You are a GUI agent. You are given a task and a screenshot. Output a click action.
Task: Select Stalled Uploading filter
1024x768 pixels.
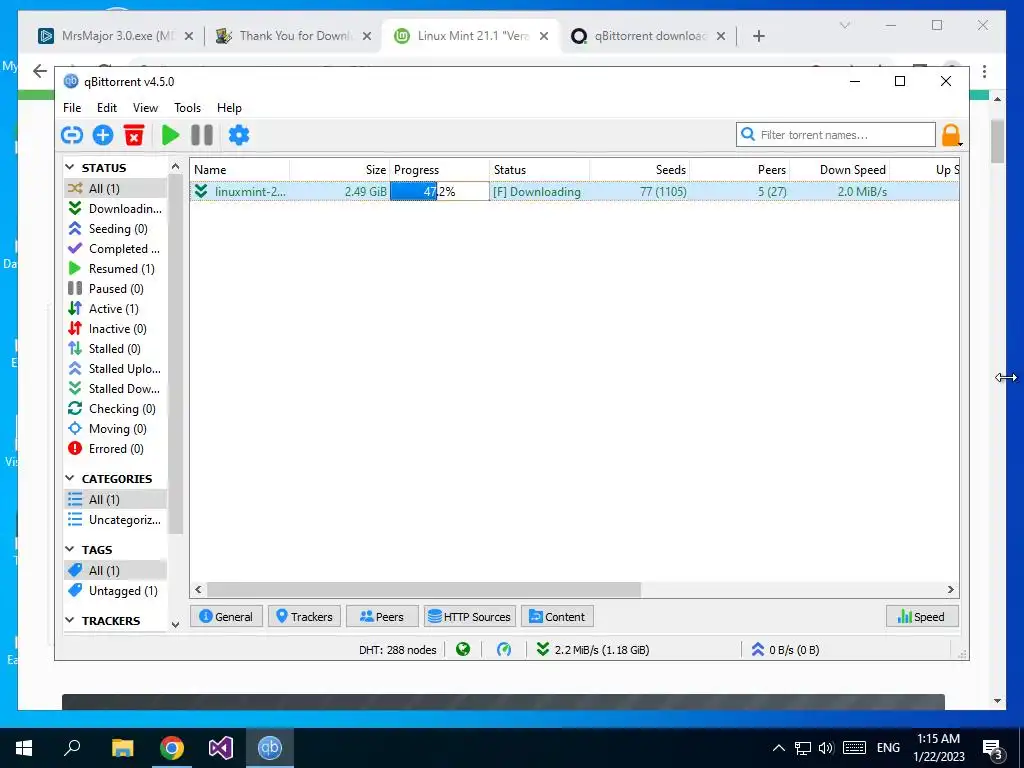click(116, 369)
